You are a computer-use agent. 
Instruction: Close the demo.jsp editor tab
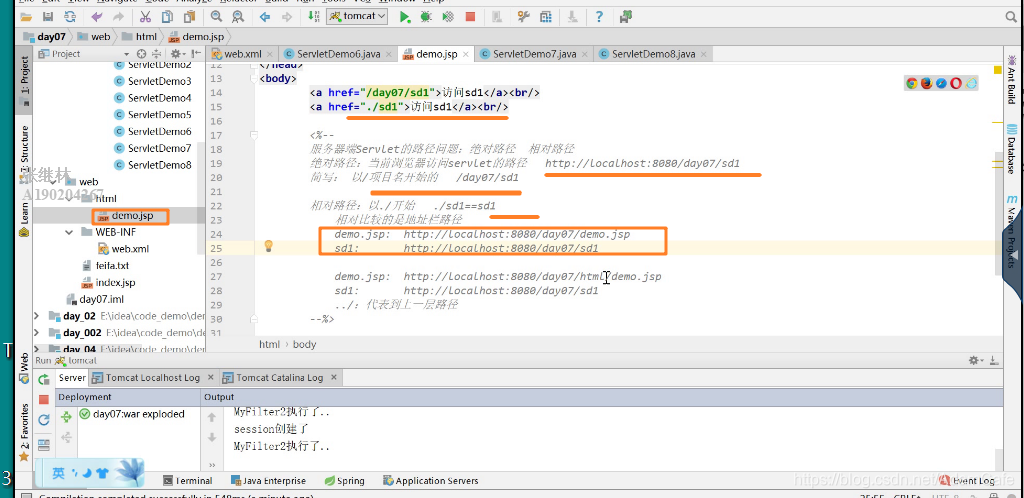[x=468, y=55]
